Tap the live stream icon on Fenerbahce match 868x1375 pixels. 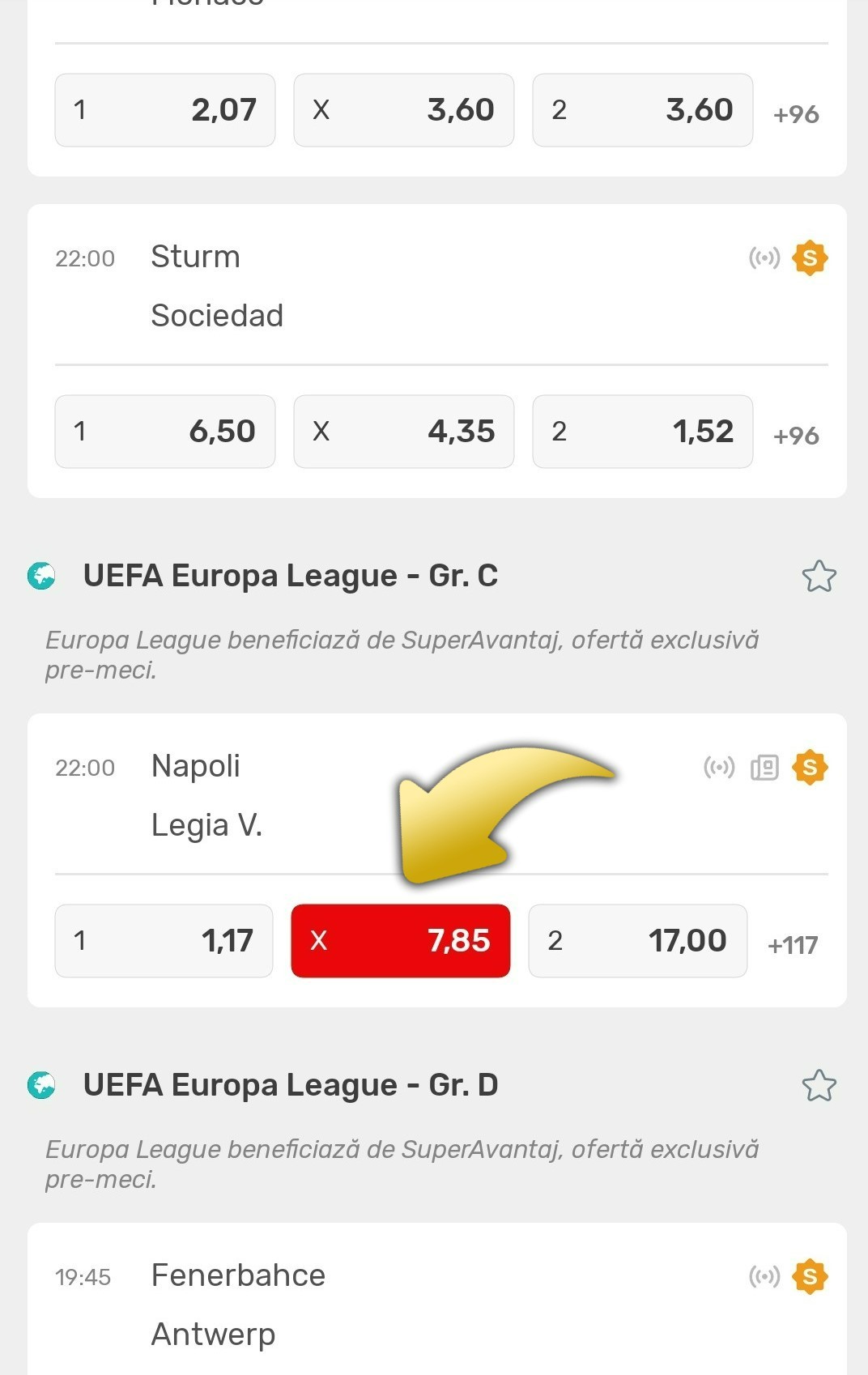[764, 1276]
